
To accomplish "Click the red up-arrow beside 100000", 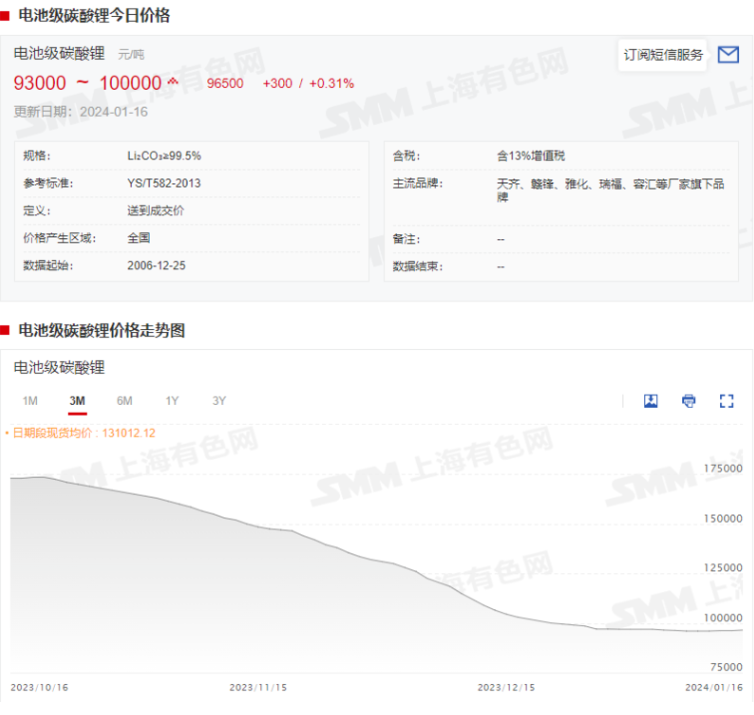I will [x=173, y=82].
